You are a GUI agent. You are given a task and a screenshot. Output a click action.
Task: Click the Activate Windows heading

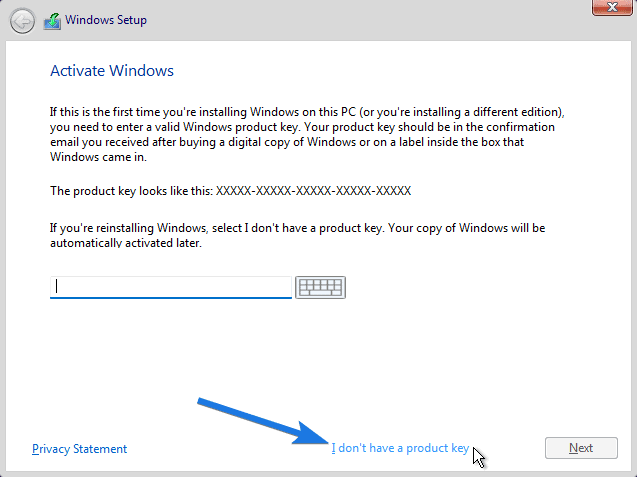(112, 71)
